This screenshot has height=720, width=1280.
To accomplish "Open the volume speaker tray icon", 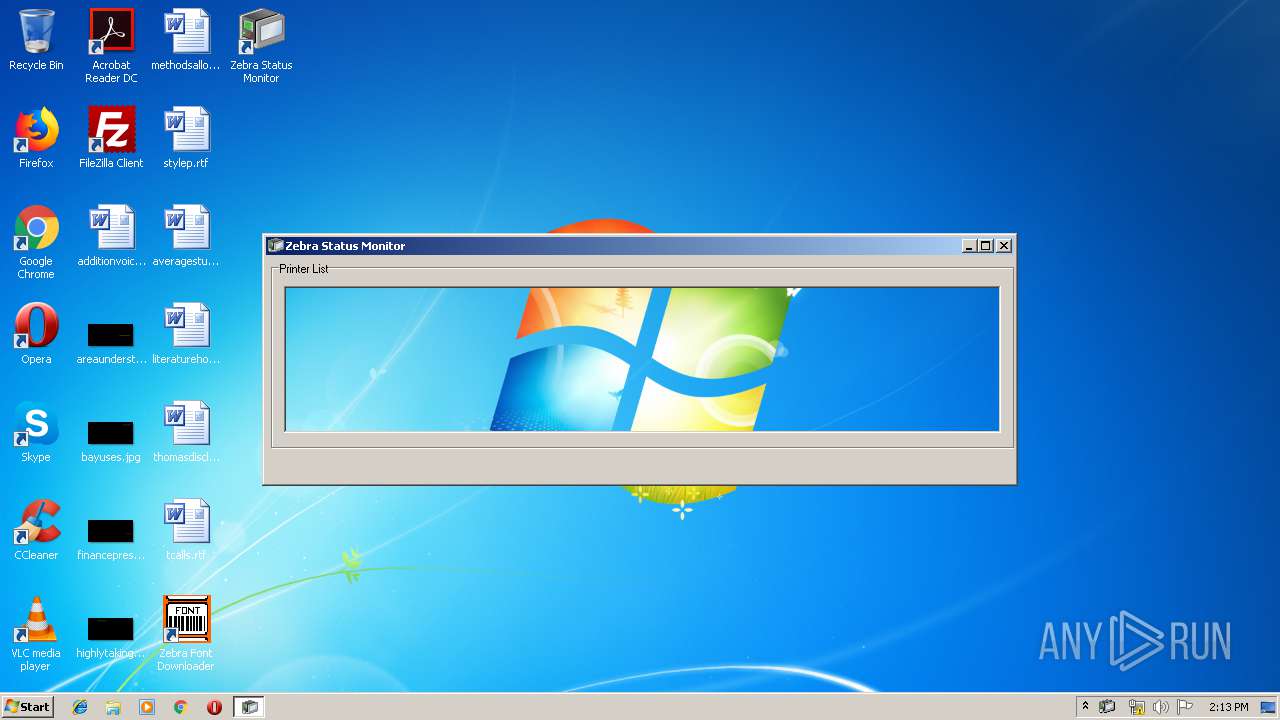I will [1160, 707].
